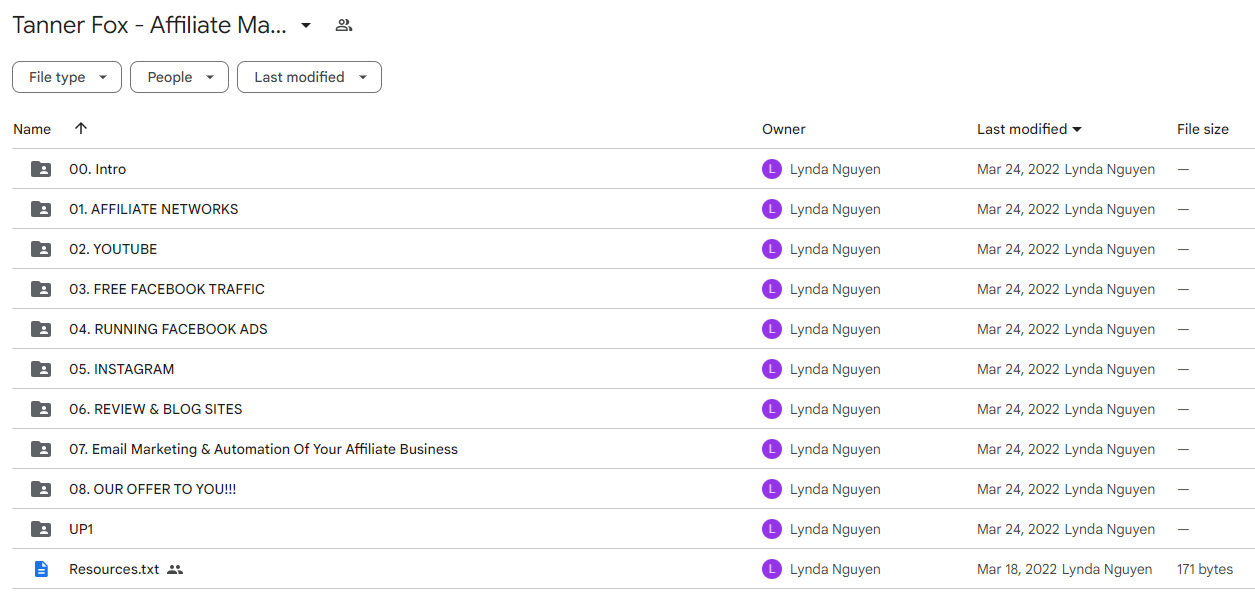Viewport: 1255px width, 608px height.
Task: Click Mar 24, 2022 date in 02. YOUTUBE row
Action: (1018, 249)
